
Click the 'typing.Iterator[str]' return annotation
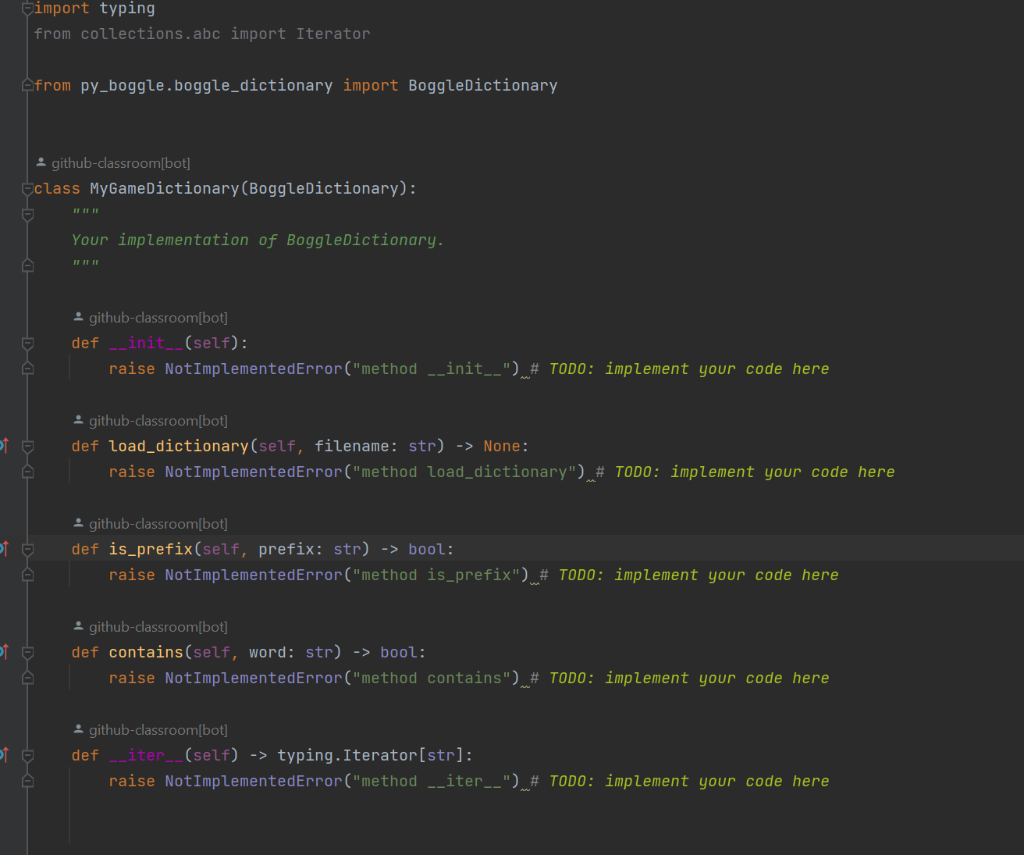[x=371, y=756]
